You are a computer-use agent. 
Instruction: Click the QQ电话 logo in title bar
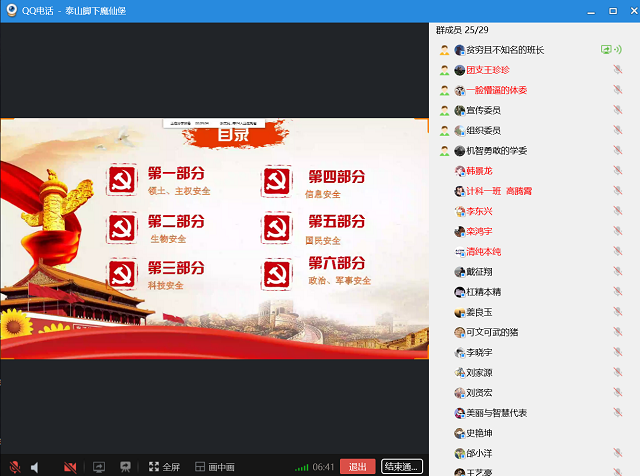coord(10,10)
